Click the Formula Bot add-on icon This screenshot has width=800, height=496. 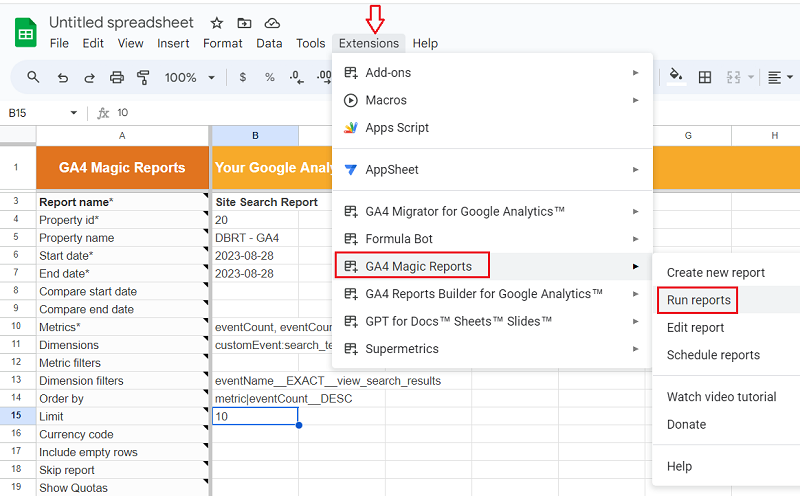(351, 239)
